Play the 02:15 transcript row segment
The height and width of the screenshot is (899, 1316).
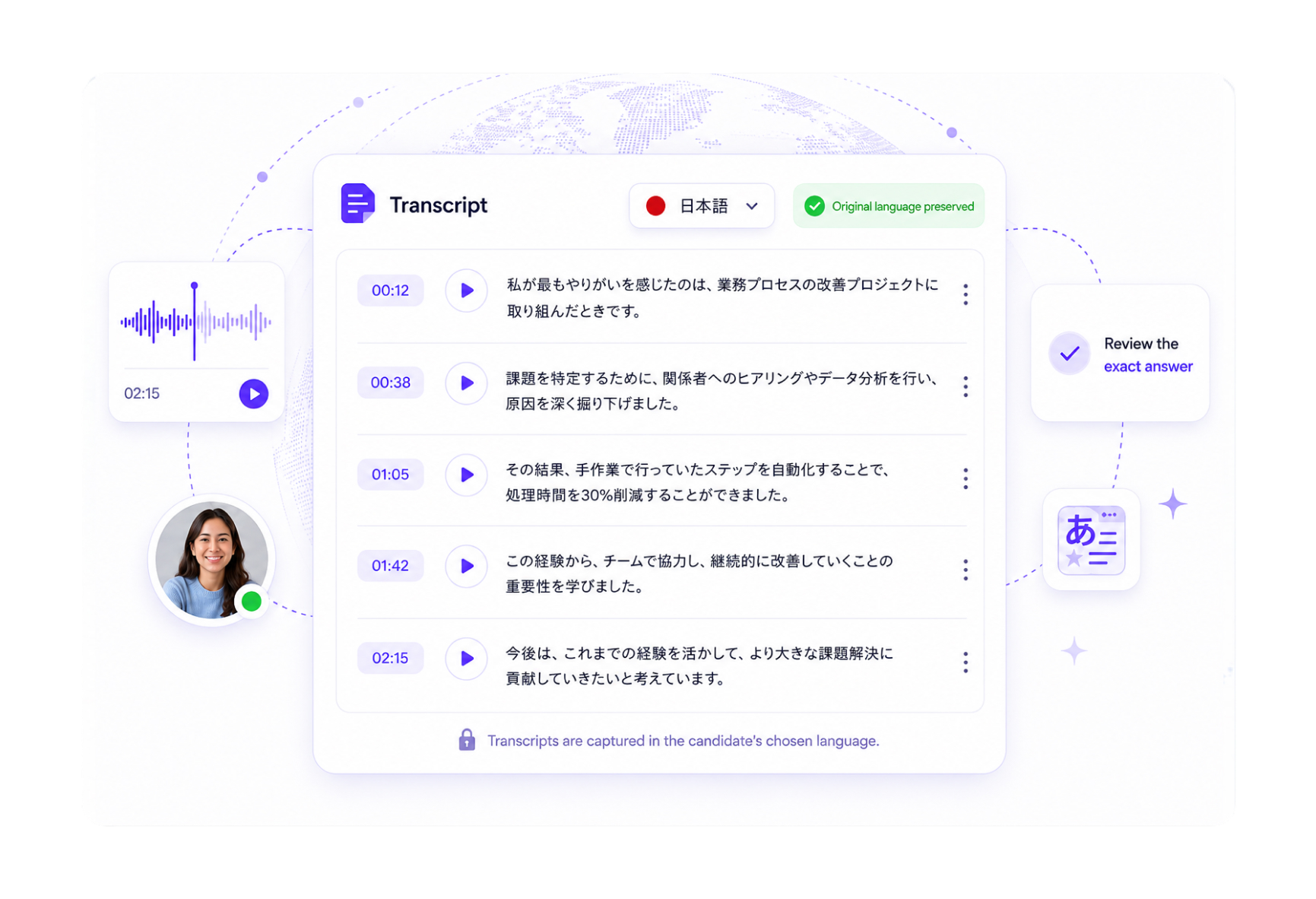466,658
